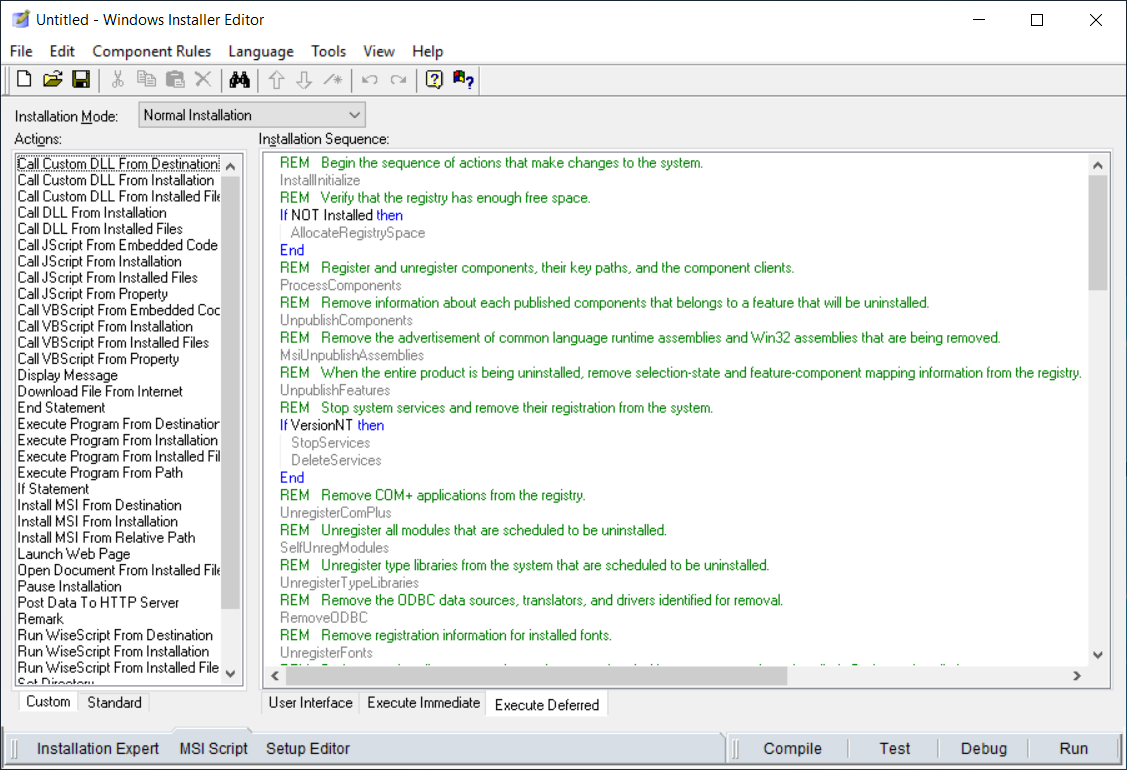Click the Delete X toolbar icon

click(x=203, y=79)
